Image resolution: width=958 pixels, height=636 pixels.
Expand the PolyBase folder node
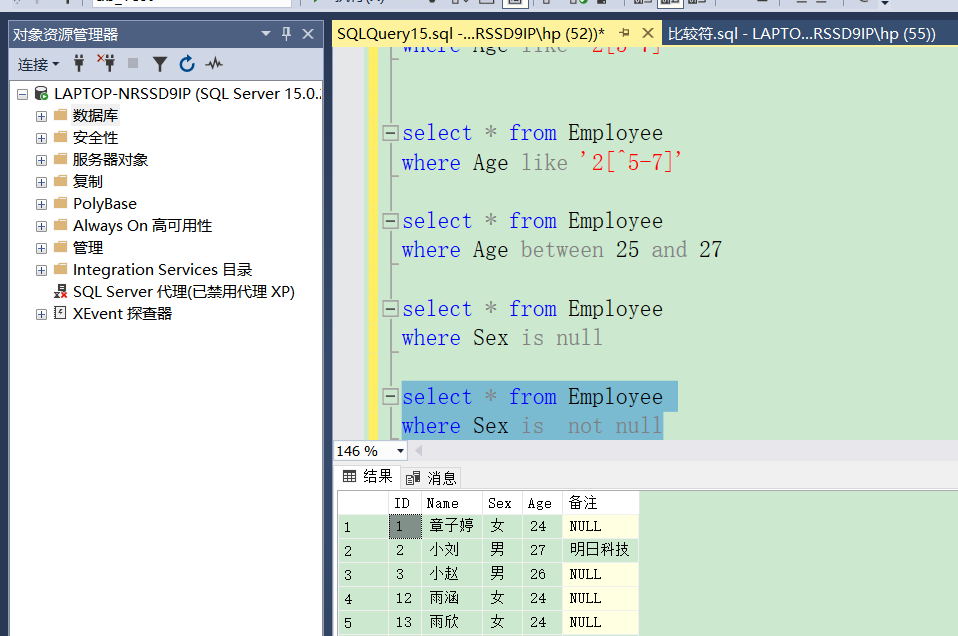coord(42,204)
